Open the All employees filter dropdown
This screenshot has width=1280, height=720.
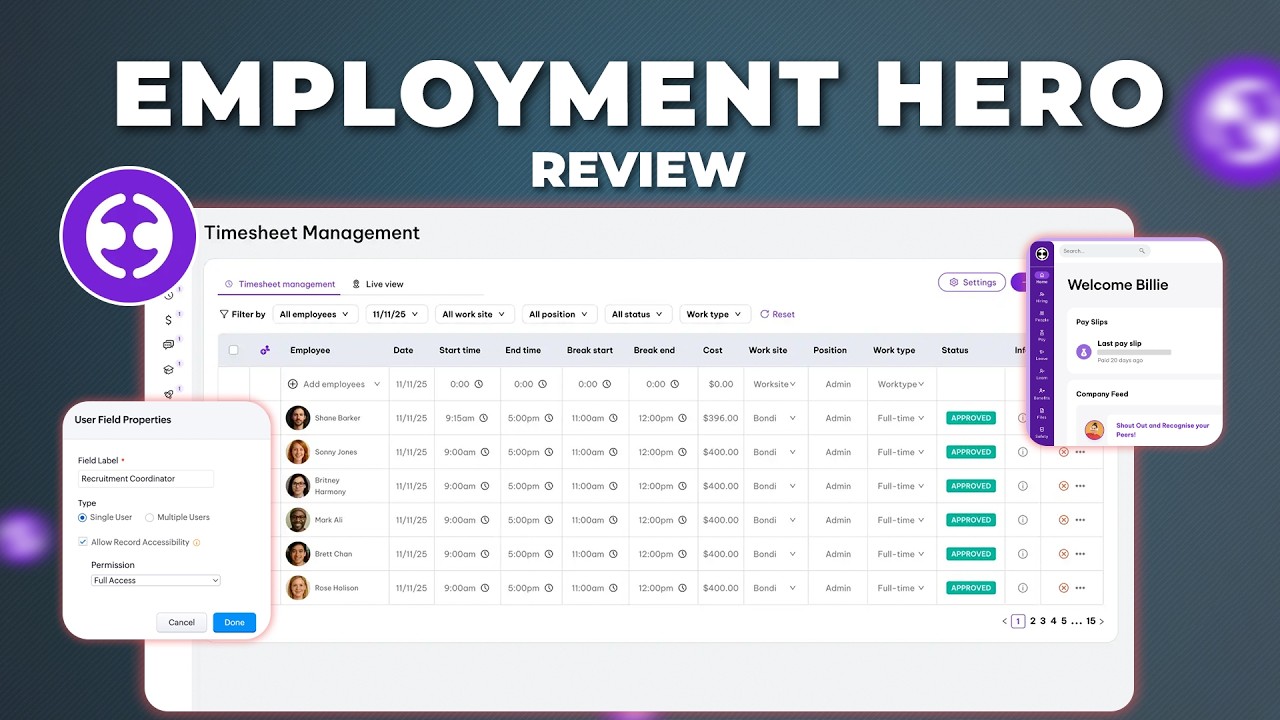coord(315,314)
